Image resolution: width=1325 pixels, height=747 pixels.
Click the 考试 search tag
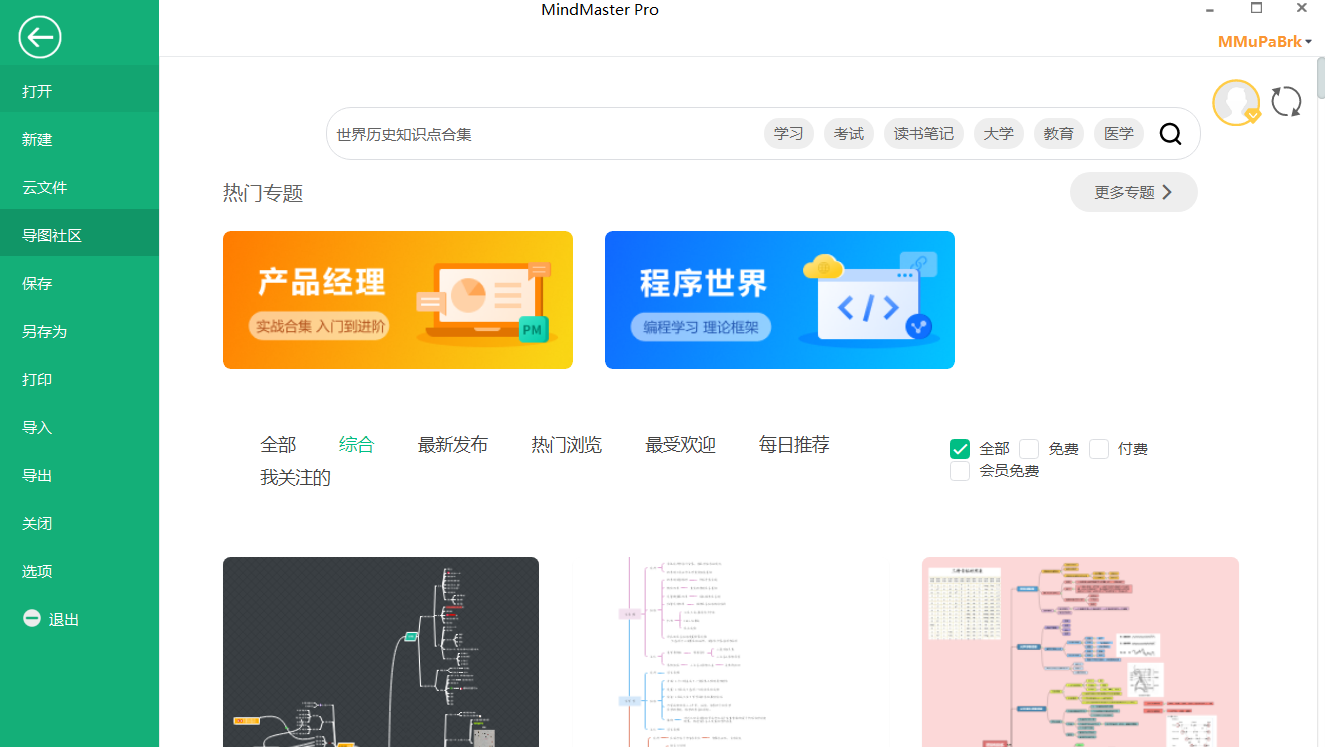pyautogui.click(x=849, y=134)
